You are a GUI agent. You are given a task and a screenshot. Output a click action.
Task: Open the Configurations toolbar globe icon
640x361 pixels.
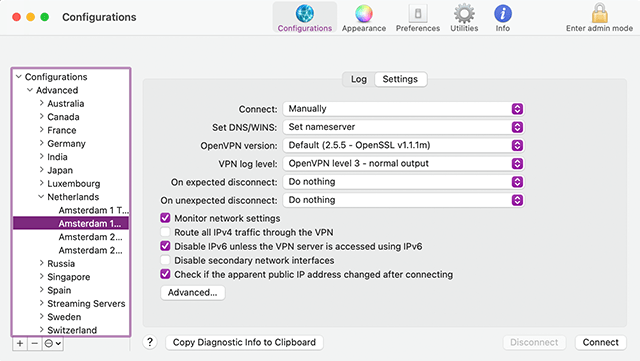coord(304,13)
